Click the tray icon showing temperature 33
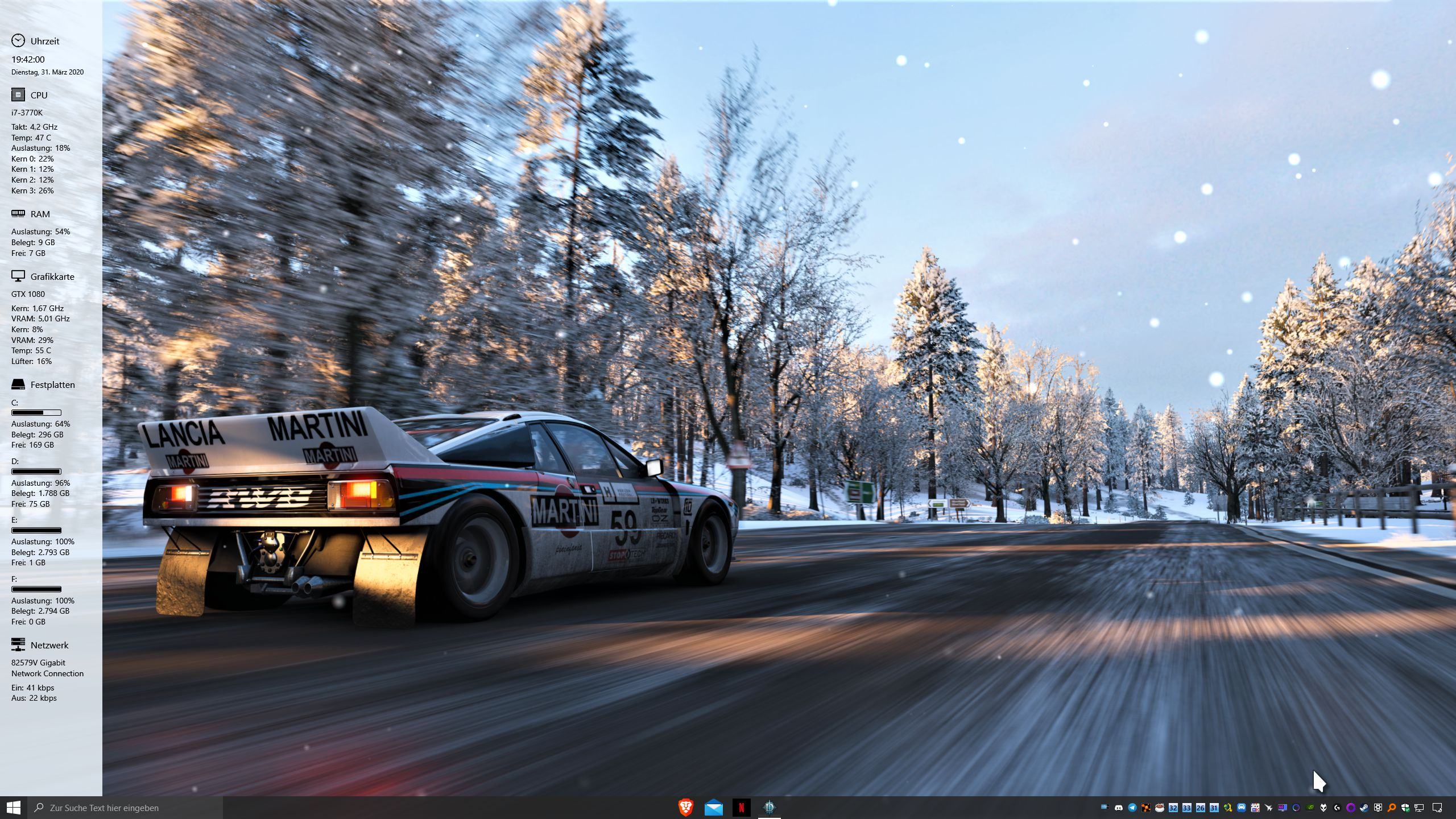The width and height of the screenshot is (1456, 819). 1187,808
